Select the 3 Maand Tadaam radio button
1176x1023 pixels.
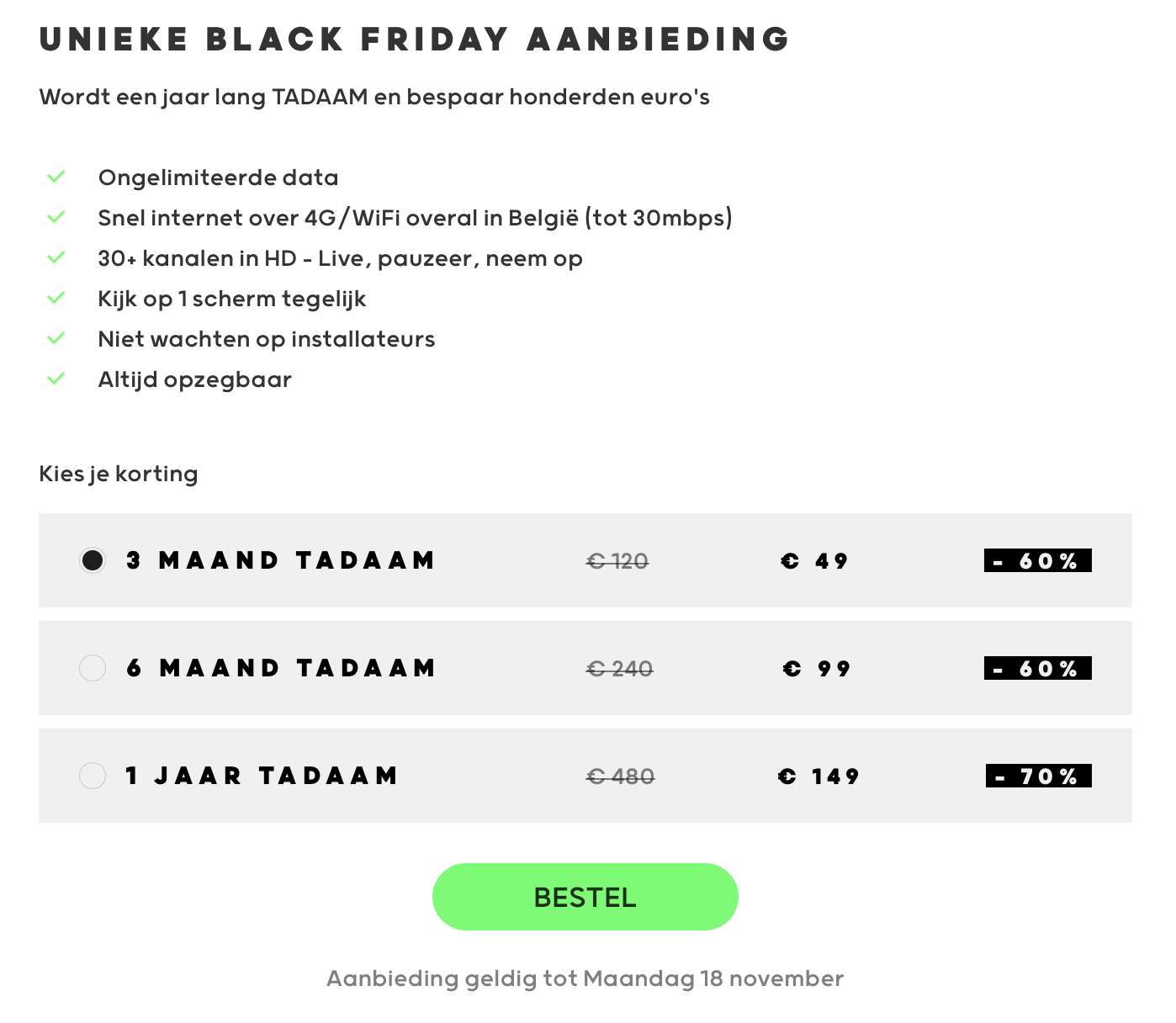click(x=93, y=560)
